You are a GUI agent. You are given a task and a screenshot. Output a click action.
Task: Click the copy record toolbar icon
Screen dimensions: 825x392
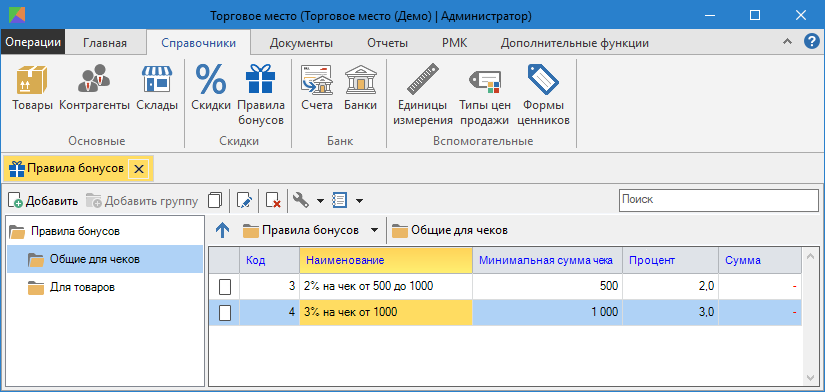click(215, 200)
